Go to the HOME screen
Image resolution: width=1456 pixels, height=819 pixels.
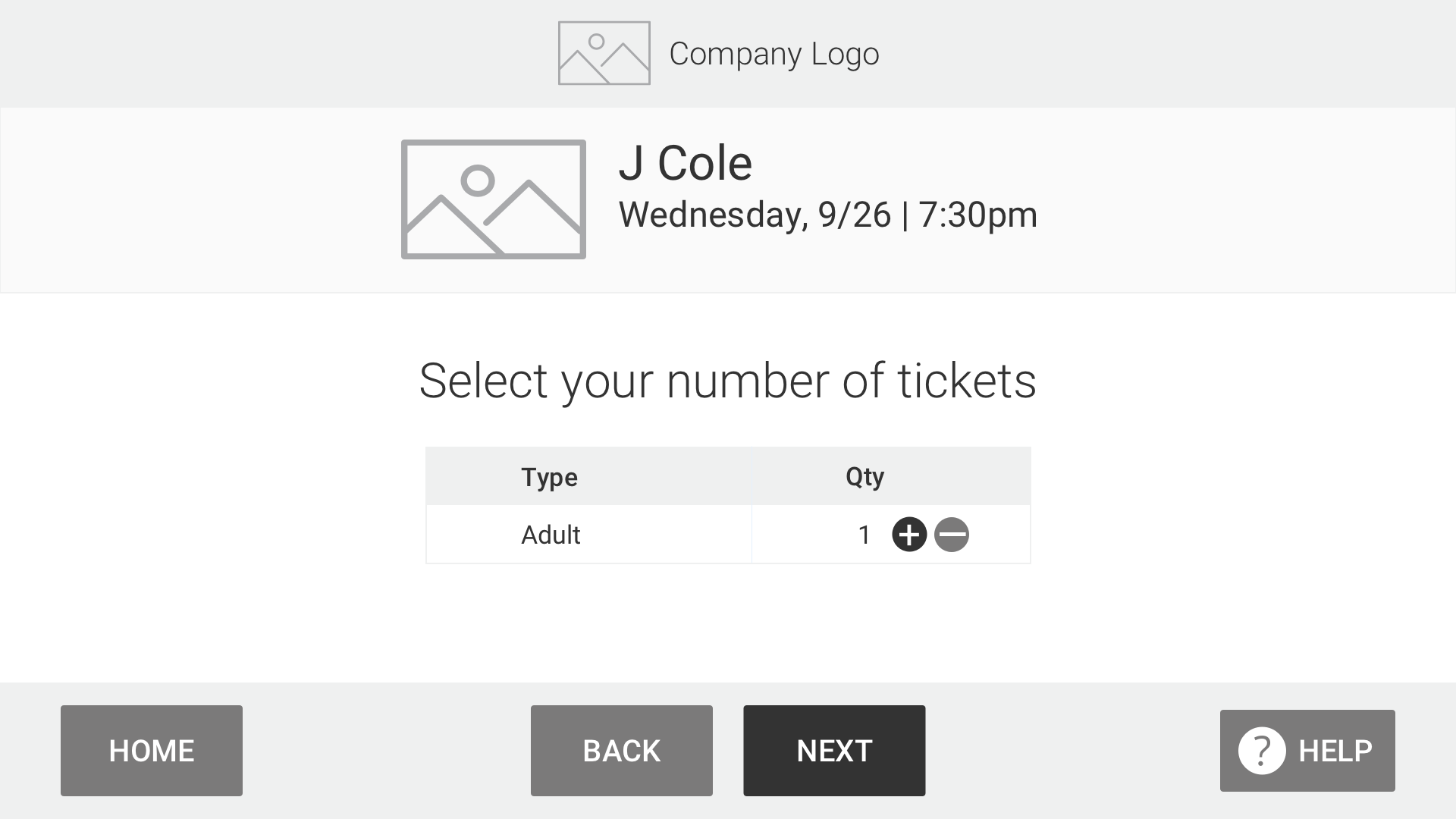click(152, 751)
